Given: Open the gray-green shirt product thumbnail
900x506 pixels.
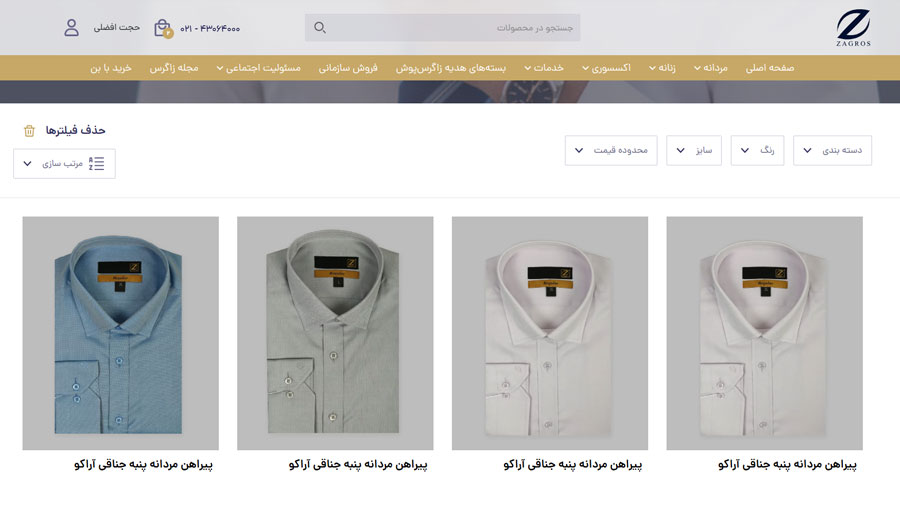Looking at the screenshot, I should click(335, 333).
